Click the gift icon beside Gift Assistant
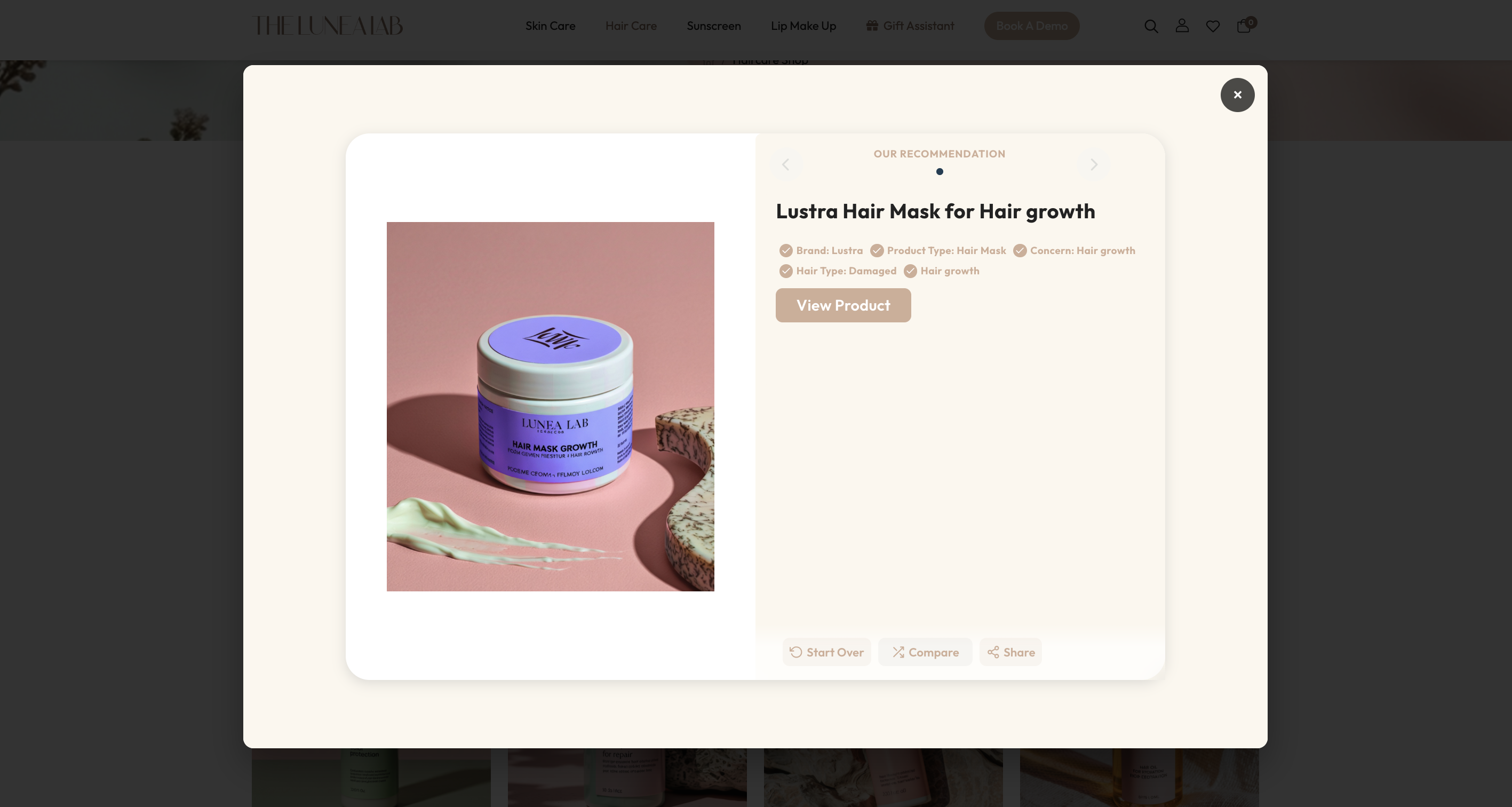 click(872, 25)
